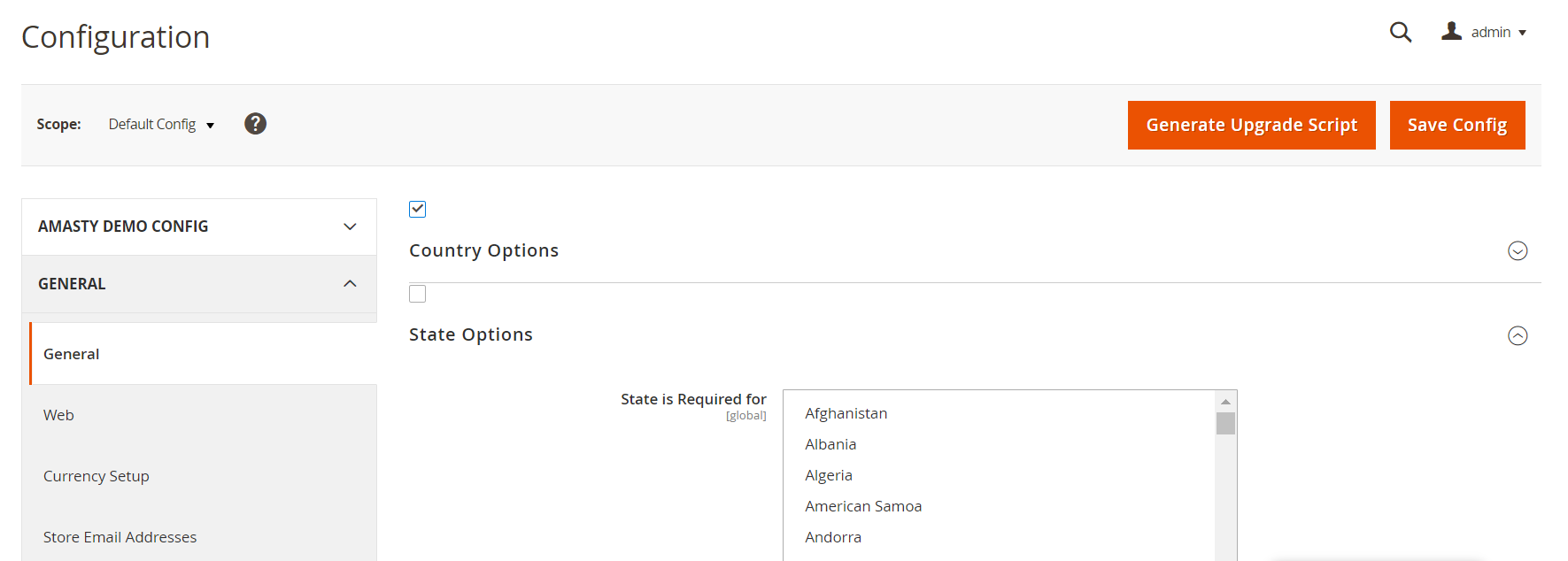Open the Web settings tab
Viewport: 1568px width, 561px height.
tap(58, 415)
